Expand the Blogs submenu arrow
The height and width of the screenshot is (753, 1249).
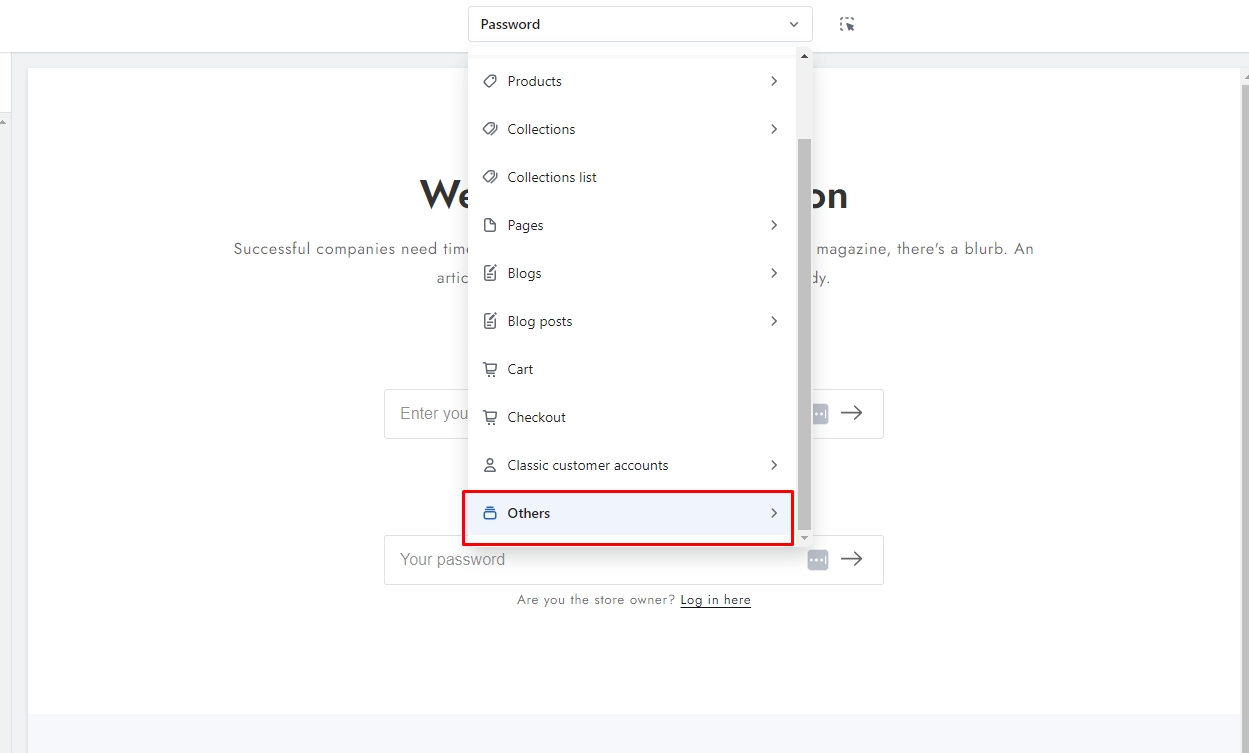point(774,273)
